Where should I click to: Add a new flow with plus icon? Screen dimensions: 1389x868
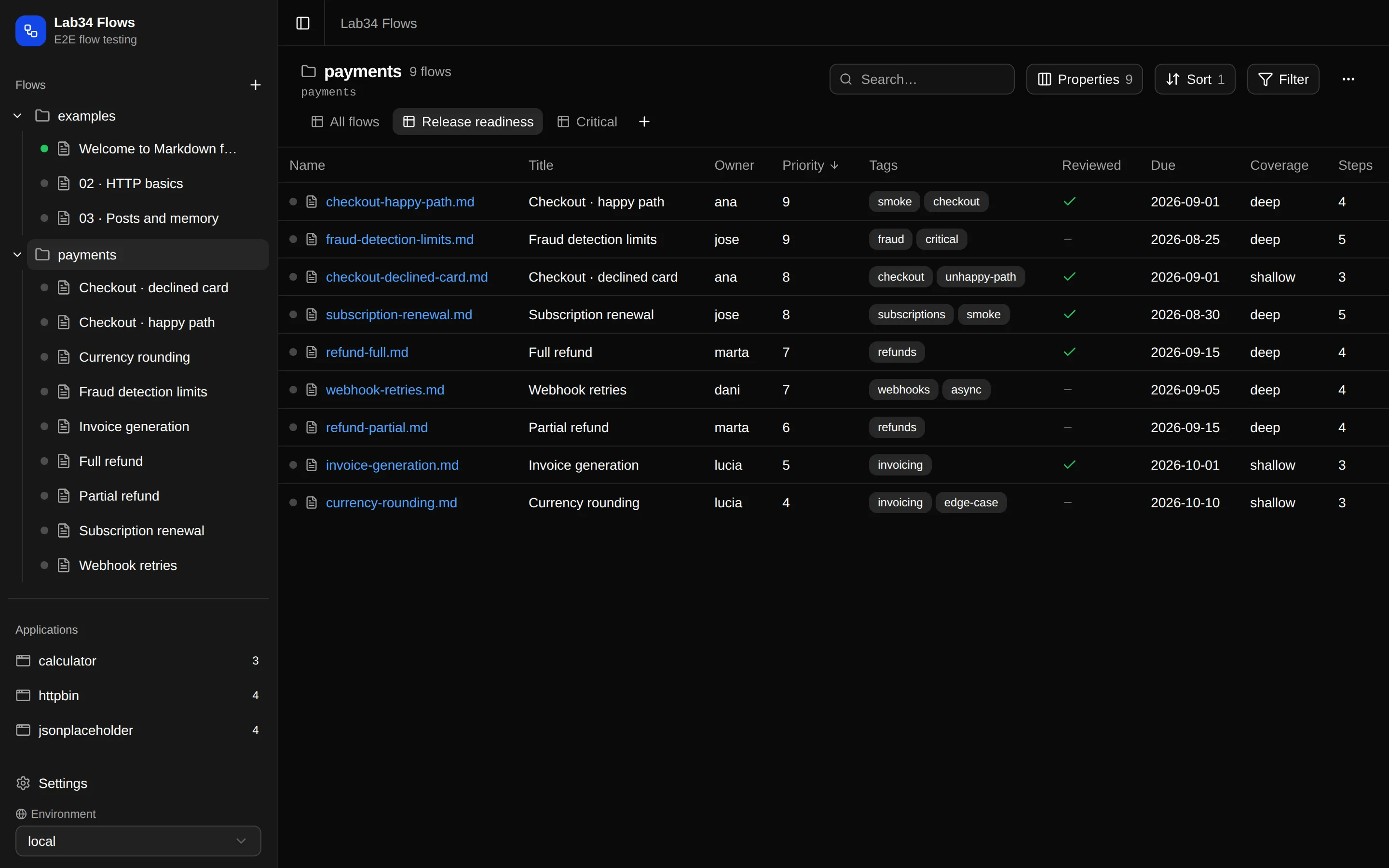click(256, 85)
